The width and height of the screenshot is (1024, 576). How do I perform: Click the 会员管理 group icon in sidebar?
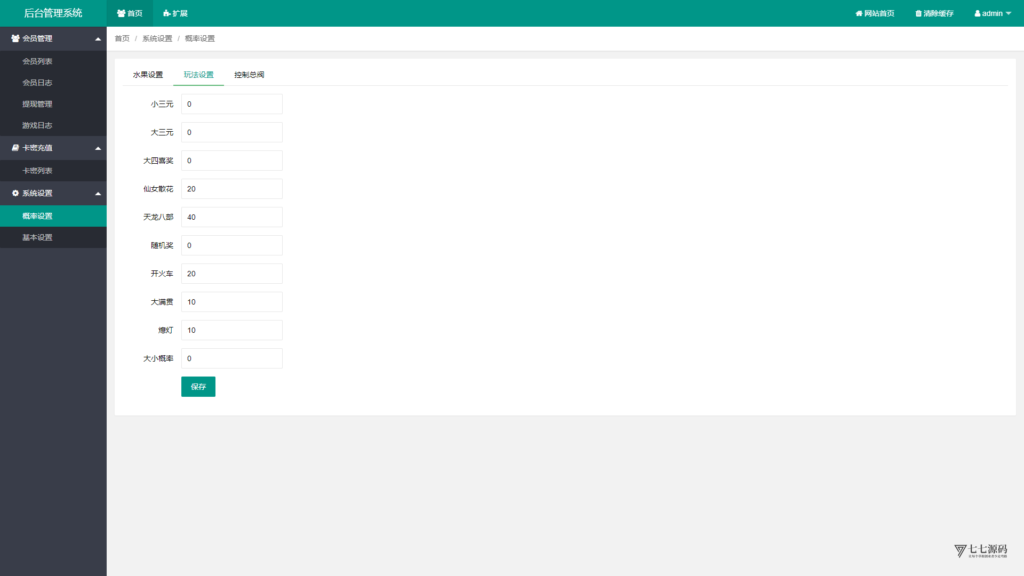point(15,38)
